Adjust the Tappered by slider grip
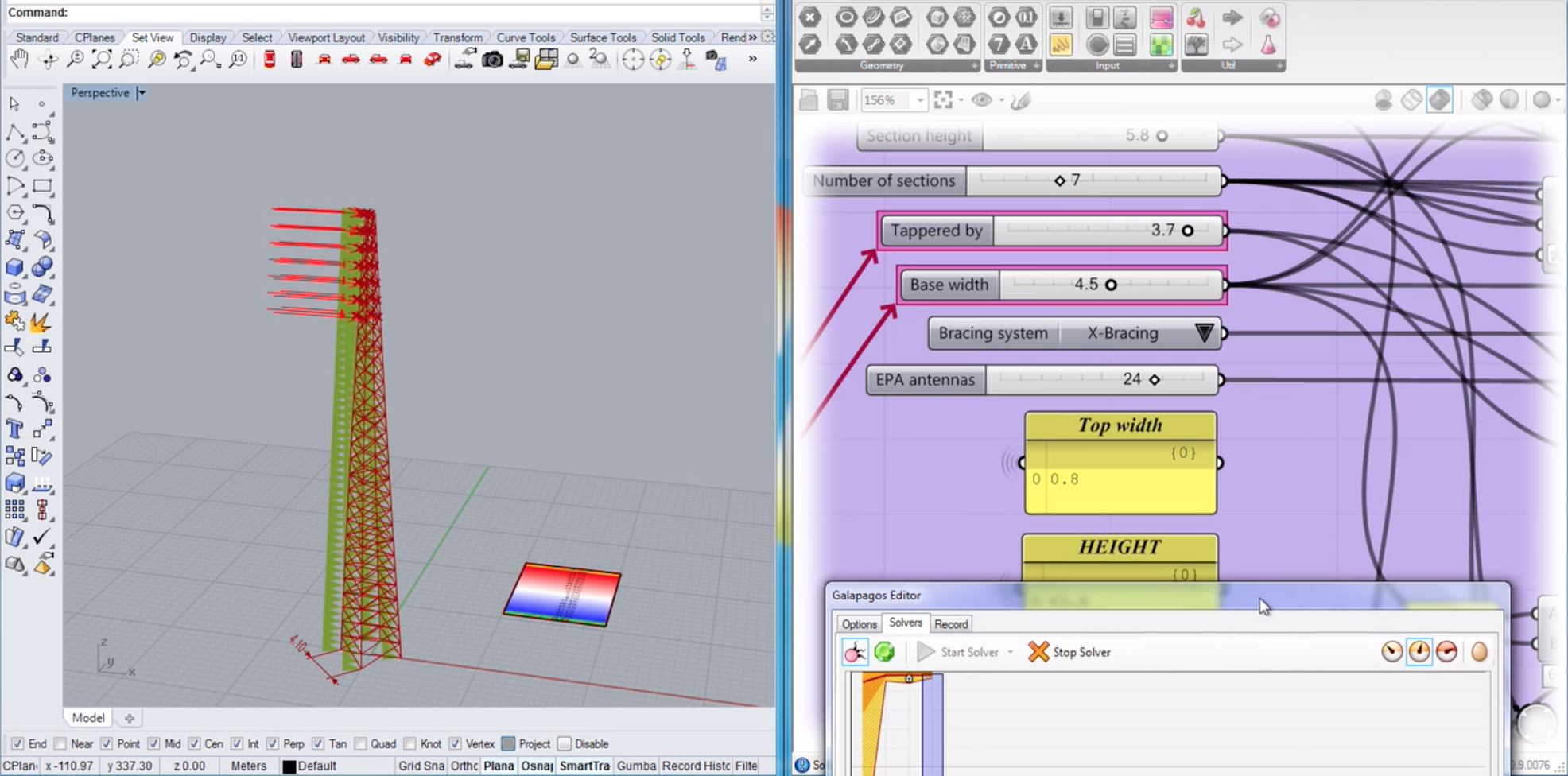 [x=1187, y=231]
